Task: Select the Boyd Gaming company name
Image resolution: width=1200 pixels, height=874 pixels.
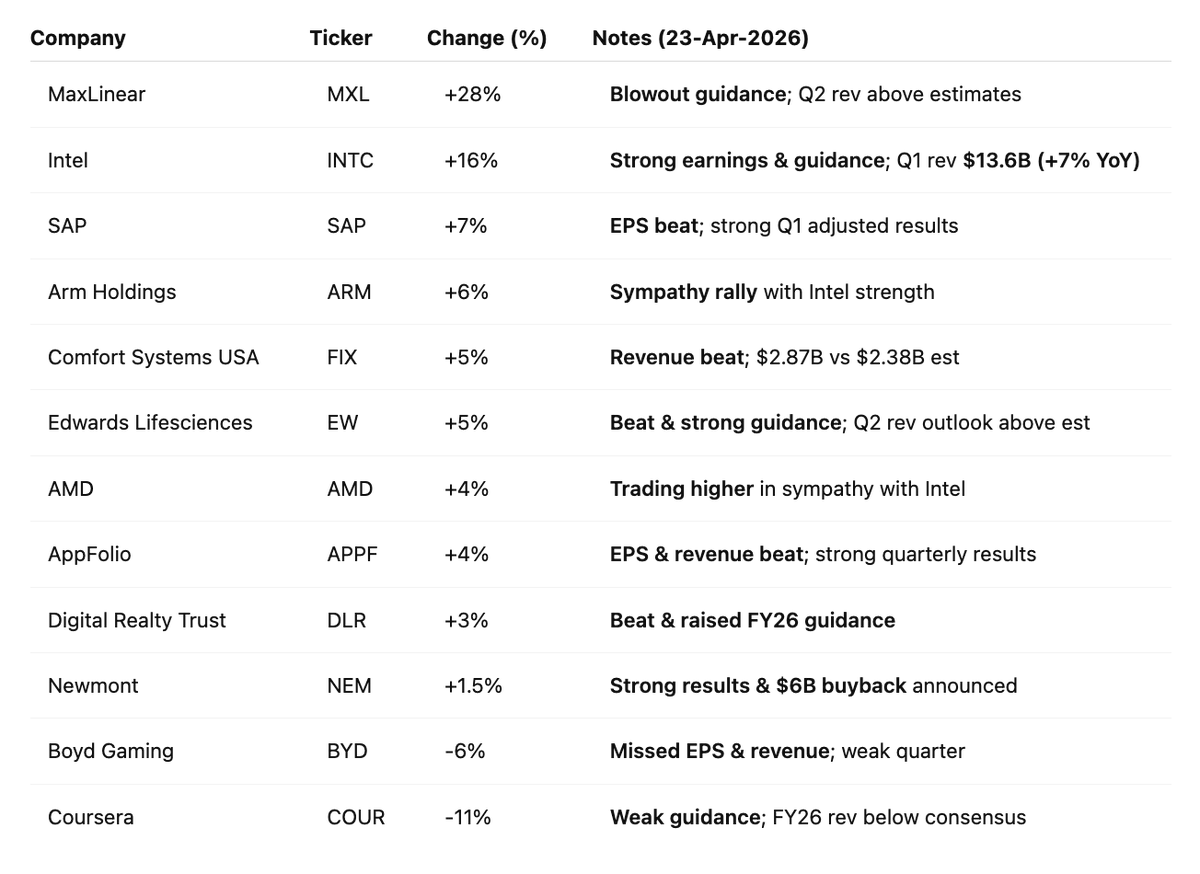Action: pyautogui.click(x=110, y=751)
